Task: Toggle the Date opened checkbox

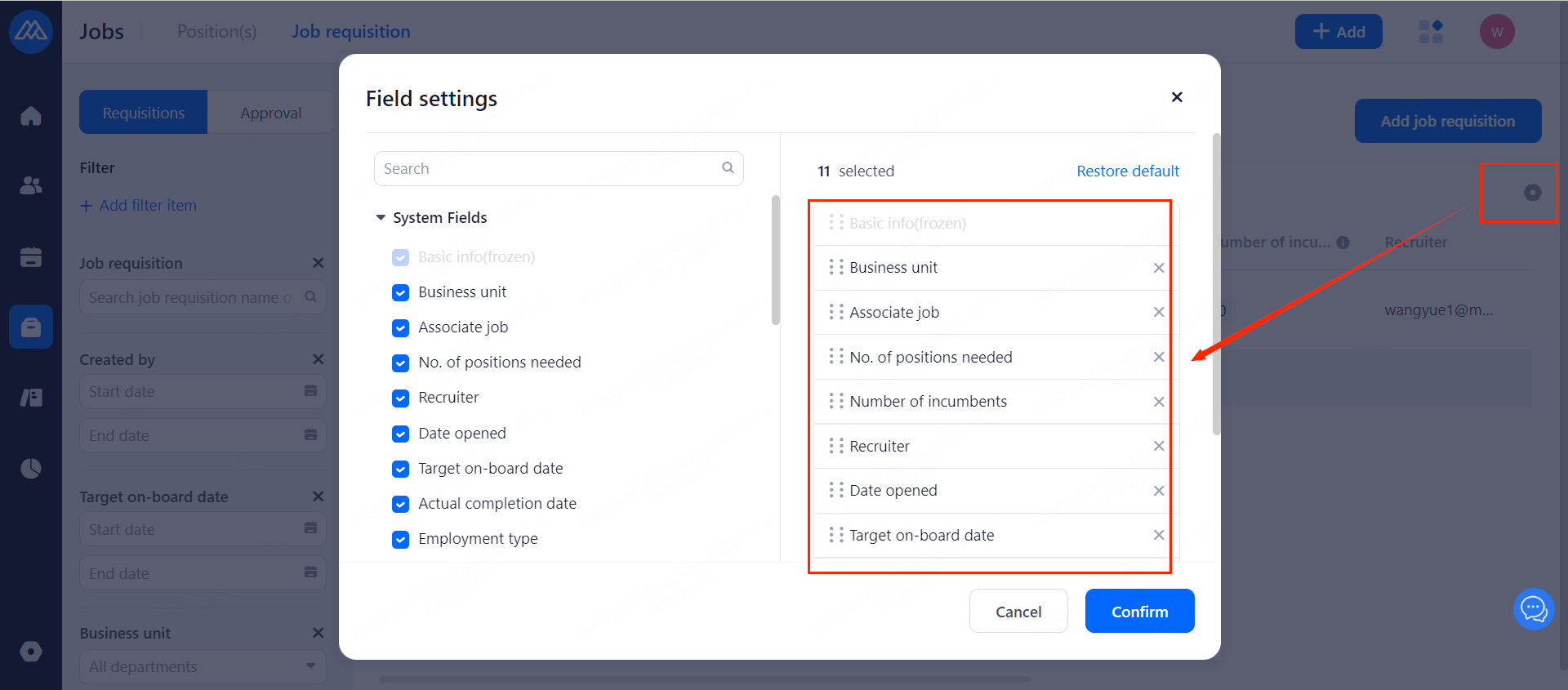Action: (400, 434)
